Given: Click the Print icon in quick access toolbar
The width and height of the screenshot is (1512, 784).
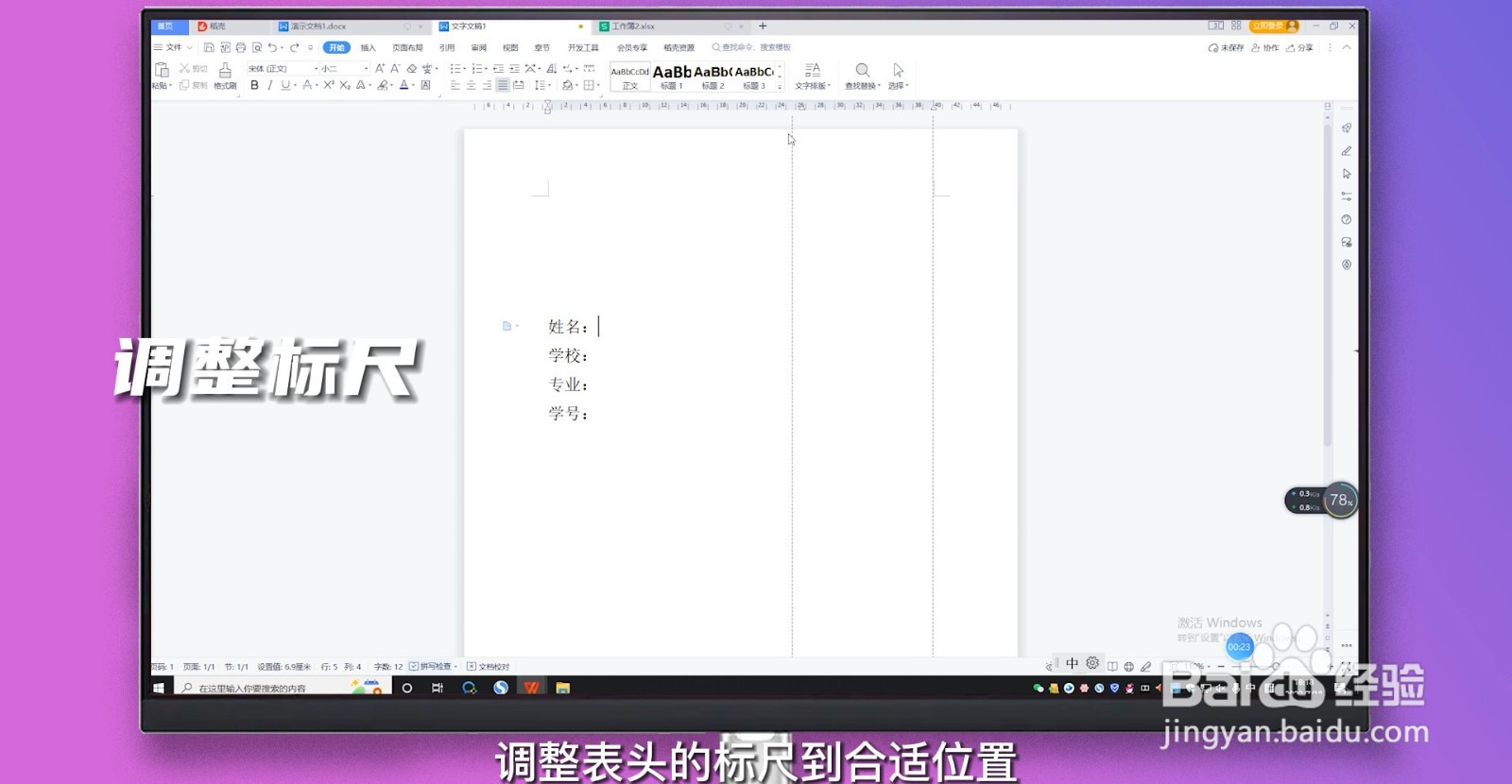Looking at the screenshot, I should (x=241, y=47).
